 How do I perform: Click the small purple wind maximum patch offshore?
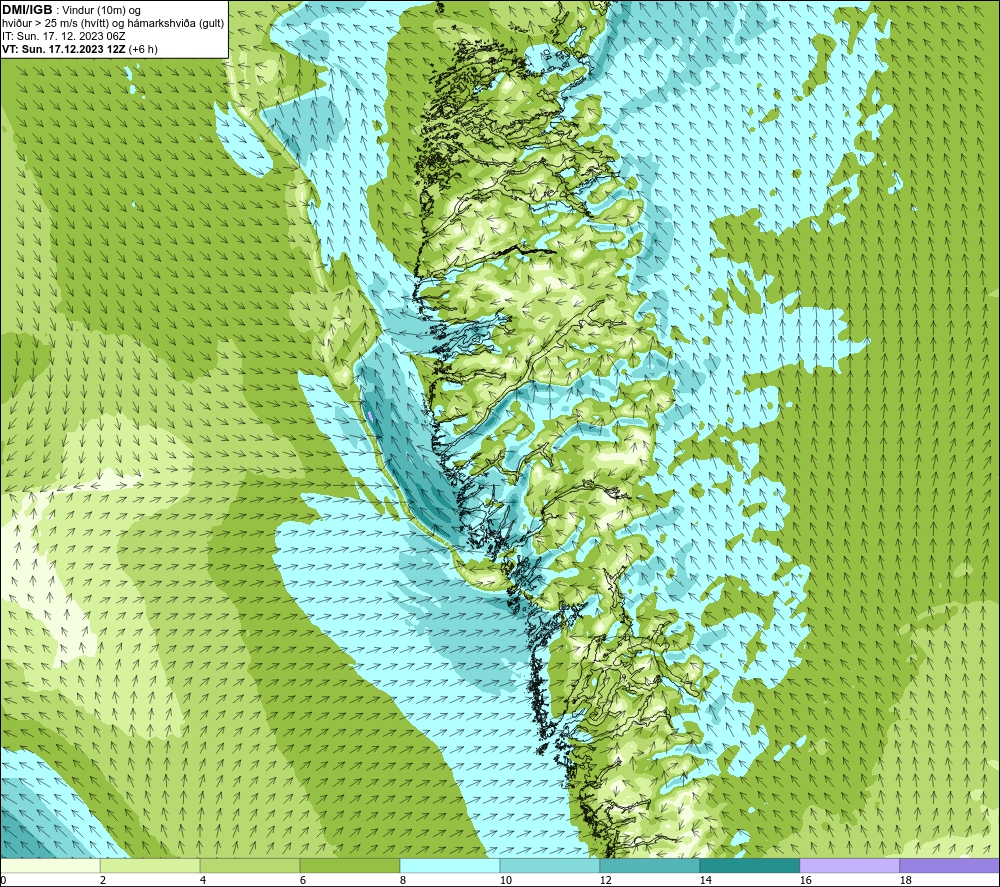click(x=371, y=416)
